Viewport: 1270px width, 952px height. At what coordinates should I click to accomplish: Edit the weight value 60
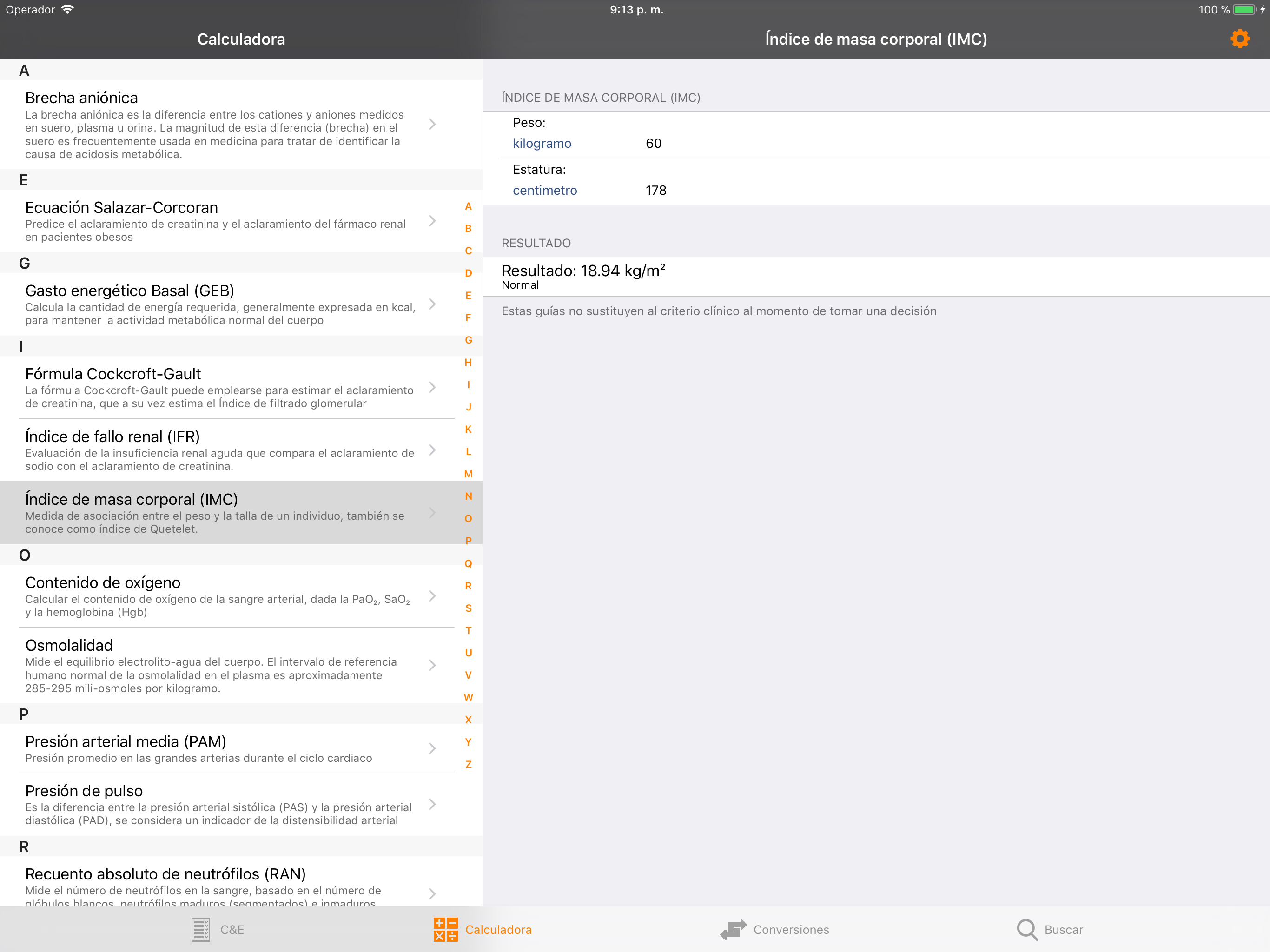tap(654, 144)
